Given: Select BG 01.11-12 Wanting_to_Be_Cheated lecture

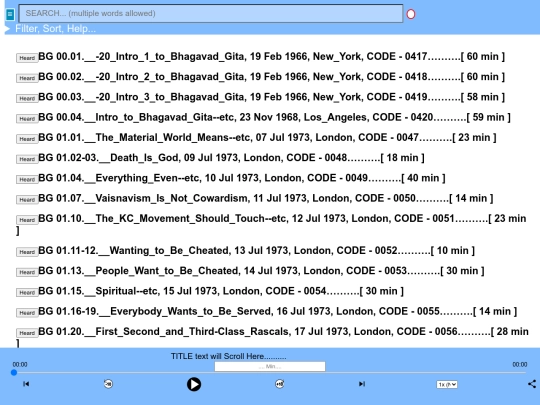Looking at the screenshot, I should click(x=256, y=250).
